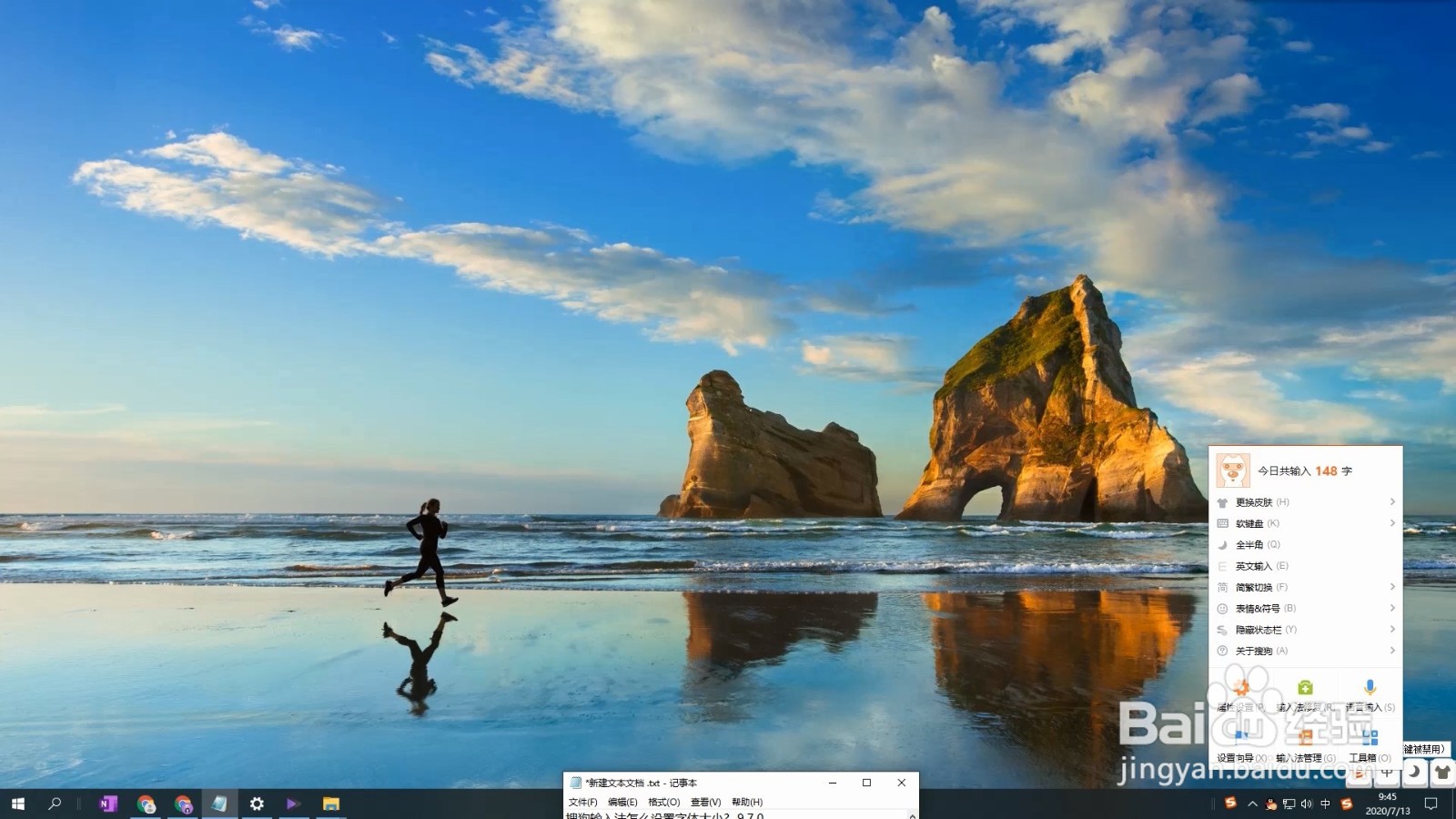This screenshot has width=1456, height=819.
Task: Open the Windows Start menu
Action: [18, 804]
